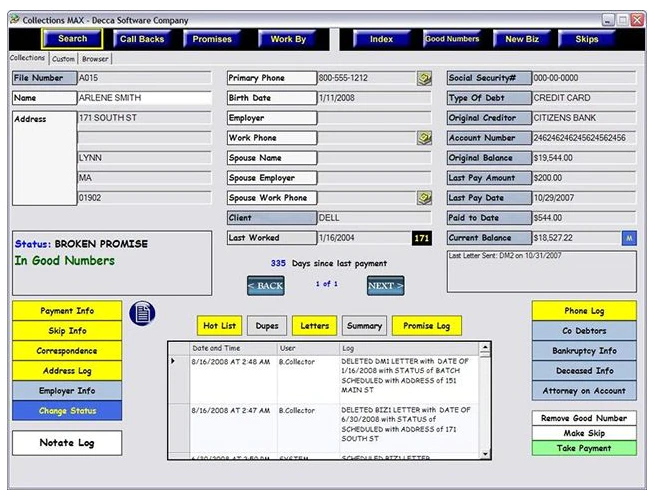This screenshot has height=496, width=655.
Task: Open the Letters button
Action: (x=315, y=326)
